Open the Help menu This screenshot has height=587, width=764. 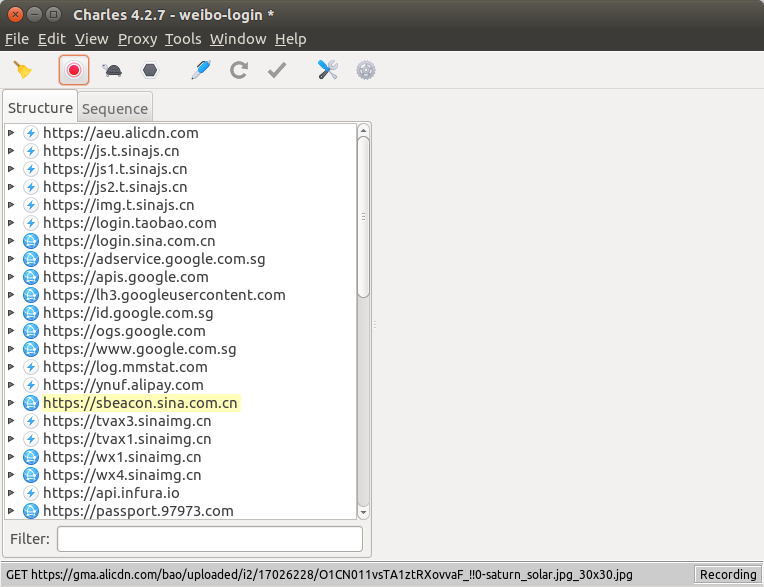tap(291, 39)
